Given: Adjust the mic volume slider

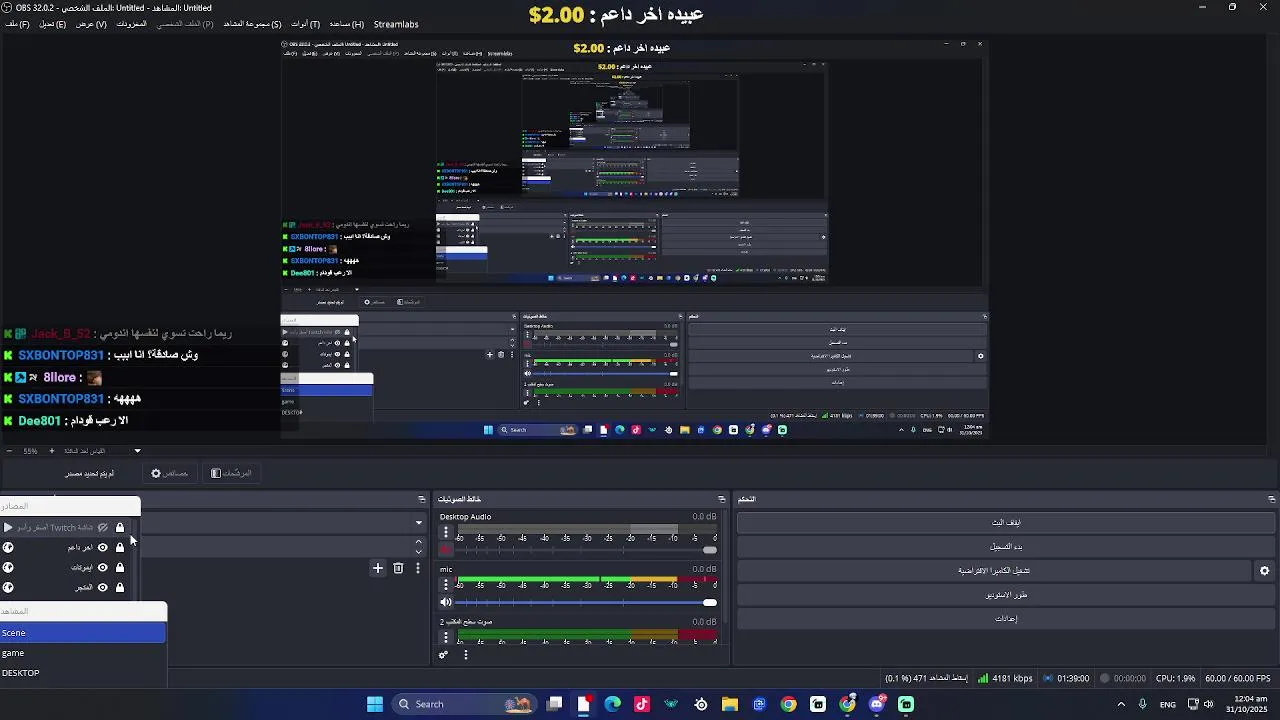Looking at the screenshot, I should tap(587, 602).
